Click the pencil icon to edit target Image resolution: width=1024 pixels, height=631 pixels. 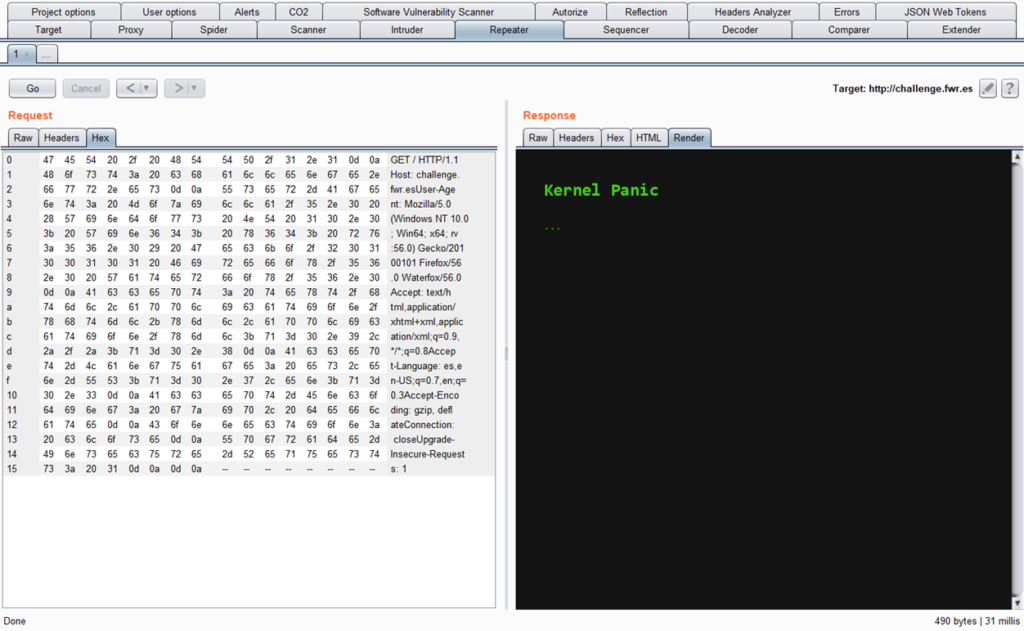coord(987,89)
